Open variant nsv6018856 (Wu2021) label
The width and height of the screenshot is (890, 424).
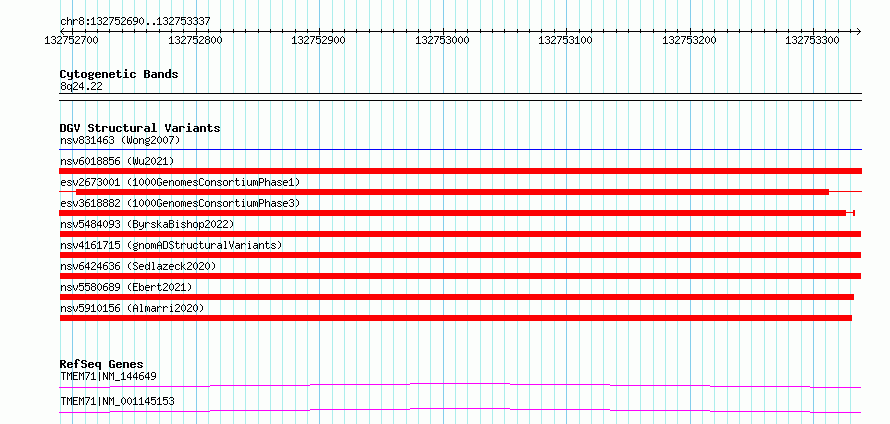click(117, 161)
